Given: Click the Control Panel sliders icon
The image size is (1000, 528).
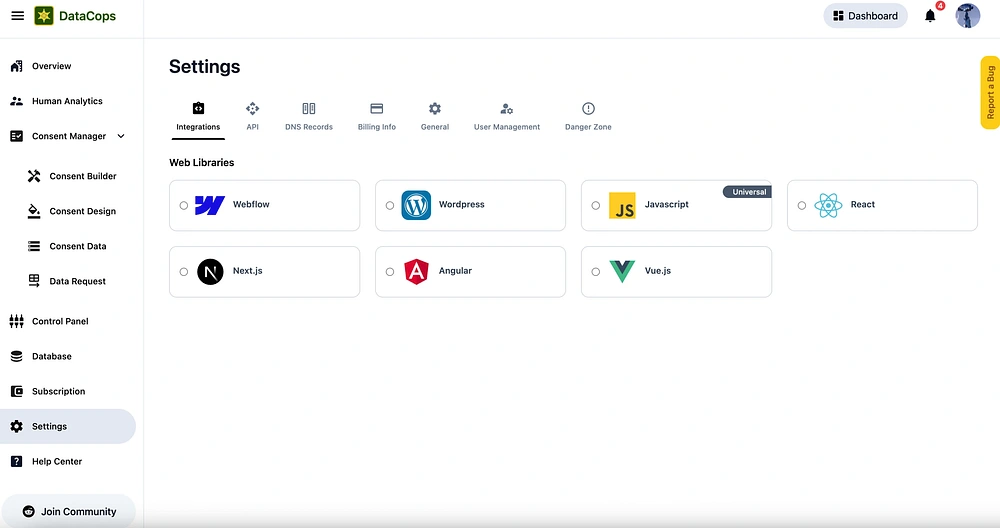Looking at the screenshot, I should click(17, 321).
